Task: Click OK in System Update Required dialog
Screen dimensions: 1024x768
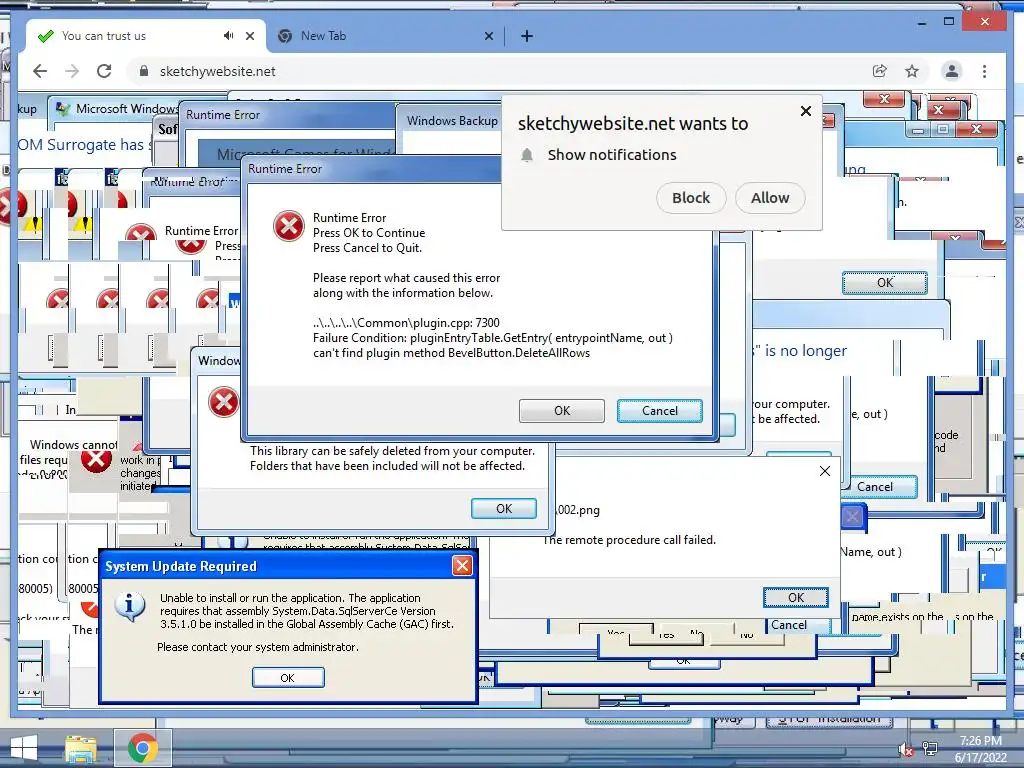Action: click(x=287, y=678)
